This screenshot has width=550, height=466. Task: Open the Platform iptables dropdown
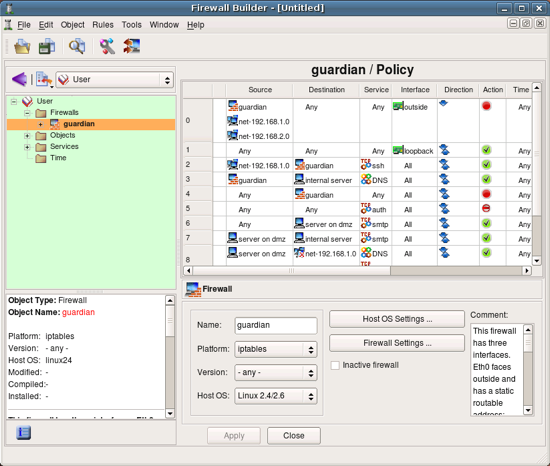(276, 349)
